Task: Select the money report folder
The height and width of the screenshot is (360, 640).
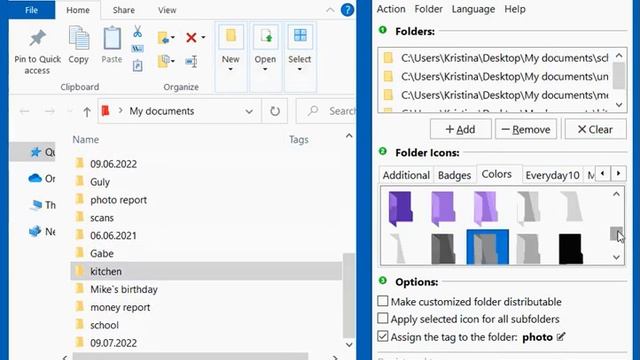Action: [120, 307]
